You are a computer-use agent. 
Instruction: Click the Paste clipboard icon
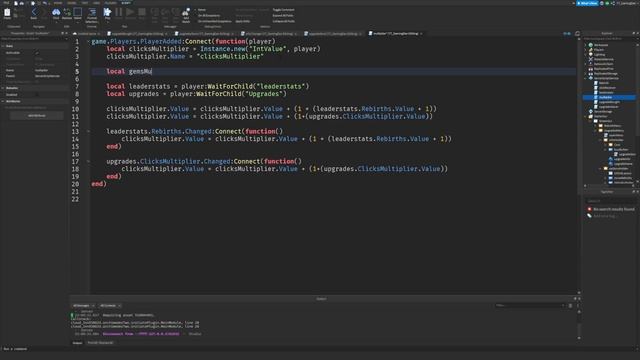(7, 13)
